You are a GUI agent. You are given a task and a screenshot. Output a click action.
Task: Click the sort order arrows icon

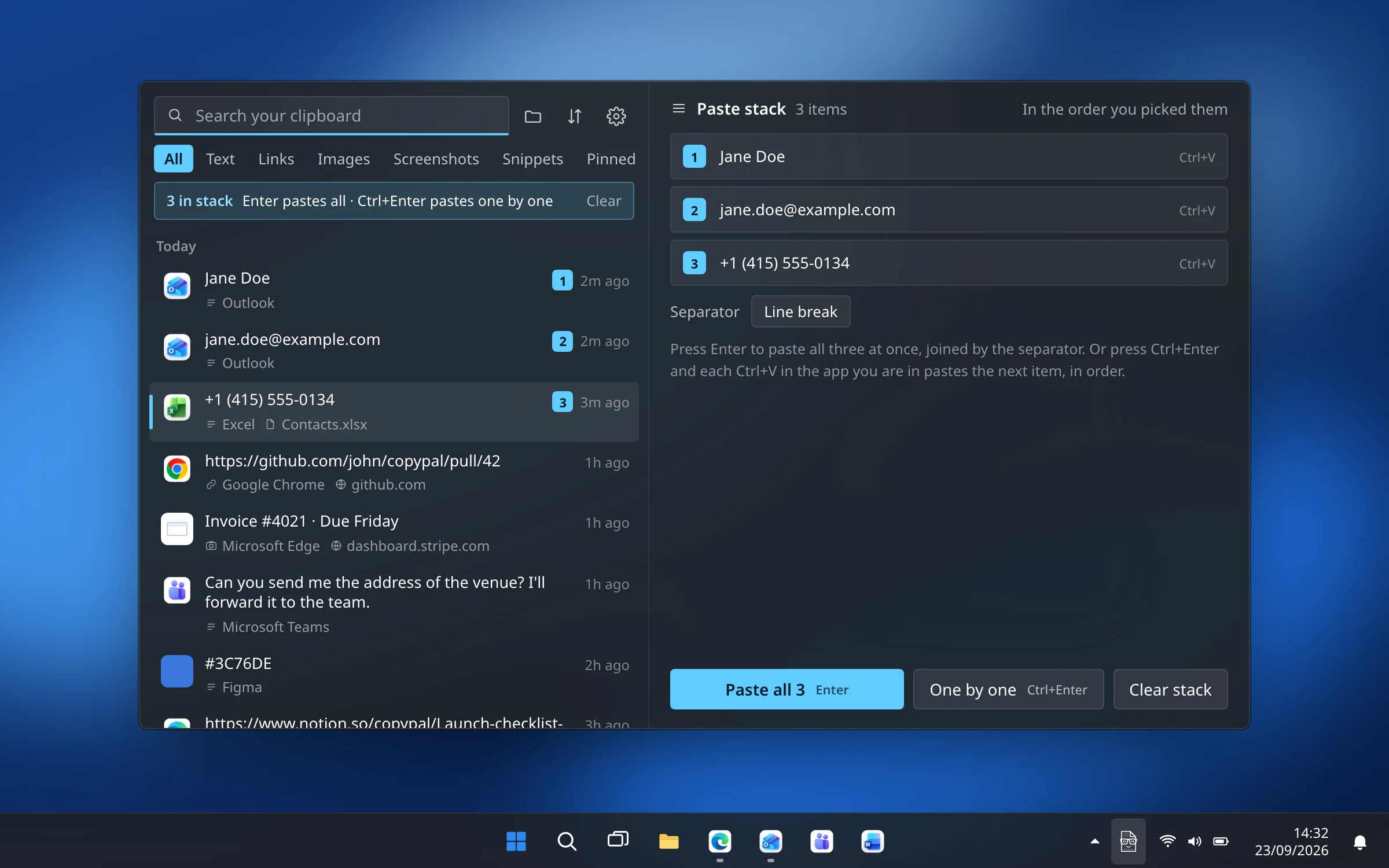pos(574,116)
